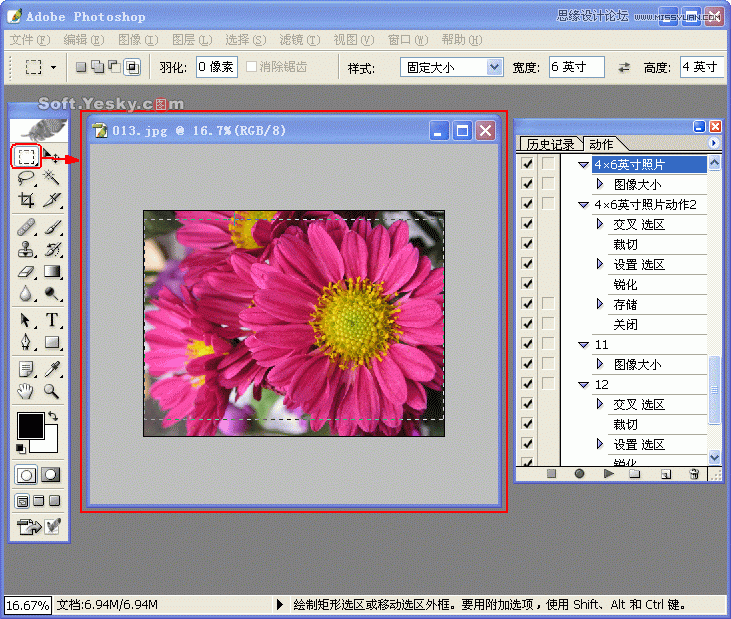Open the 样式 style dropdown

(452, 67)
